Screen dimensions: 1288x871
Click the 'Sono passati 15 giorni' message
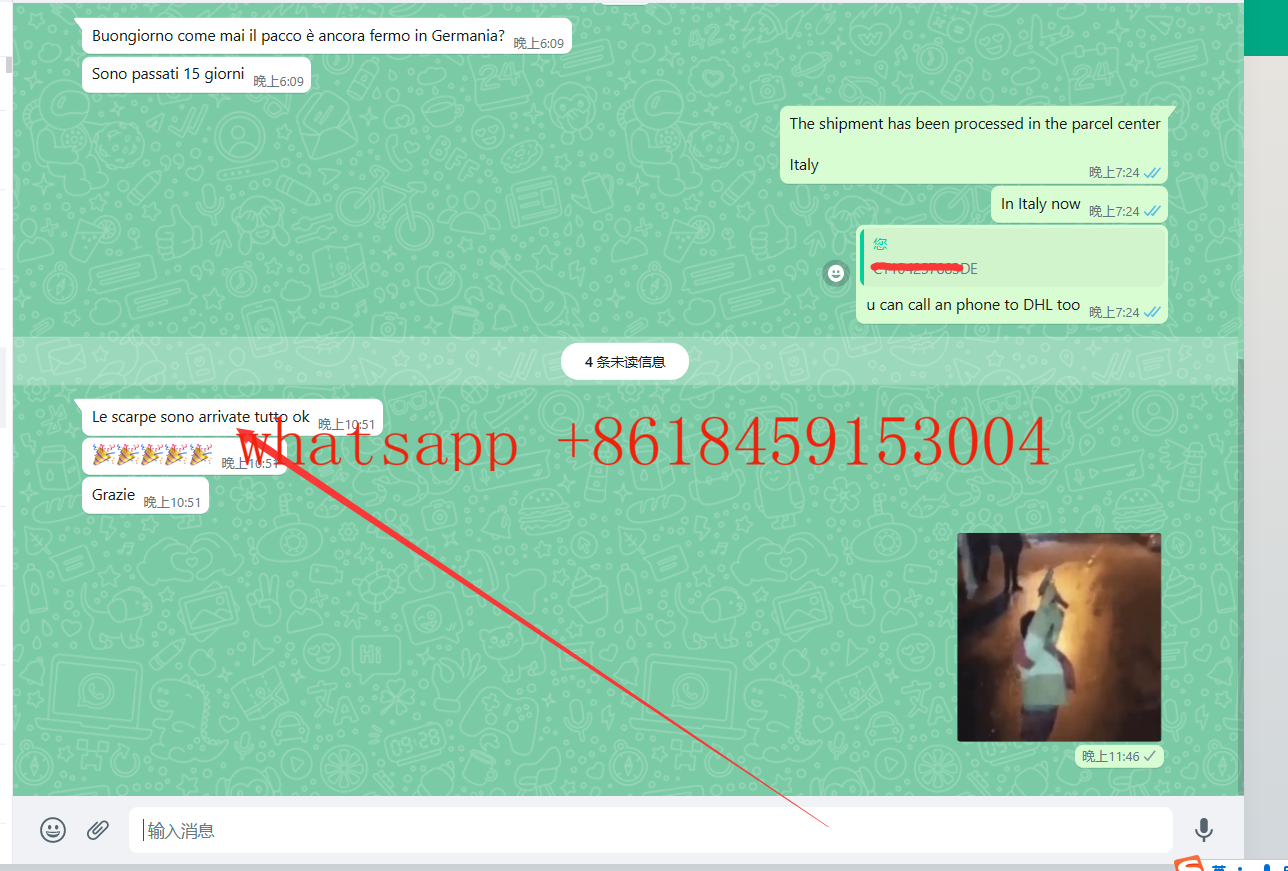[168, 74]
